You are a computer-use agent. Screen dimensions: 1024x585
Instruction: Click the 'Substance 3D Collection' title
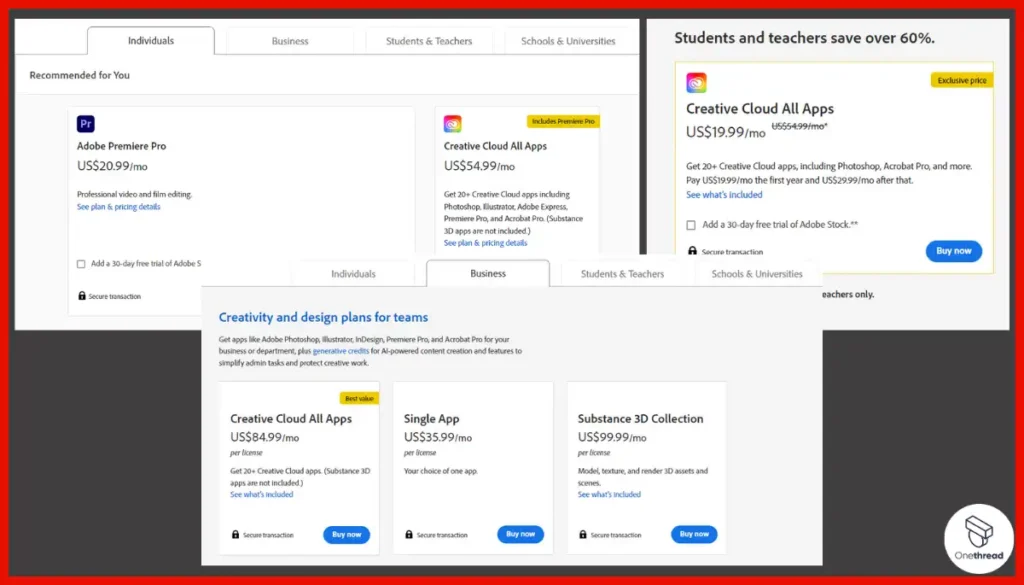tap(641, 419)
